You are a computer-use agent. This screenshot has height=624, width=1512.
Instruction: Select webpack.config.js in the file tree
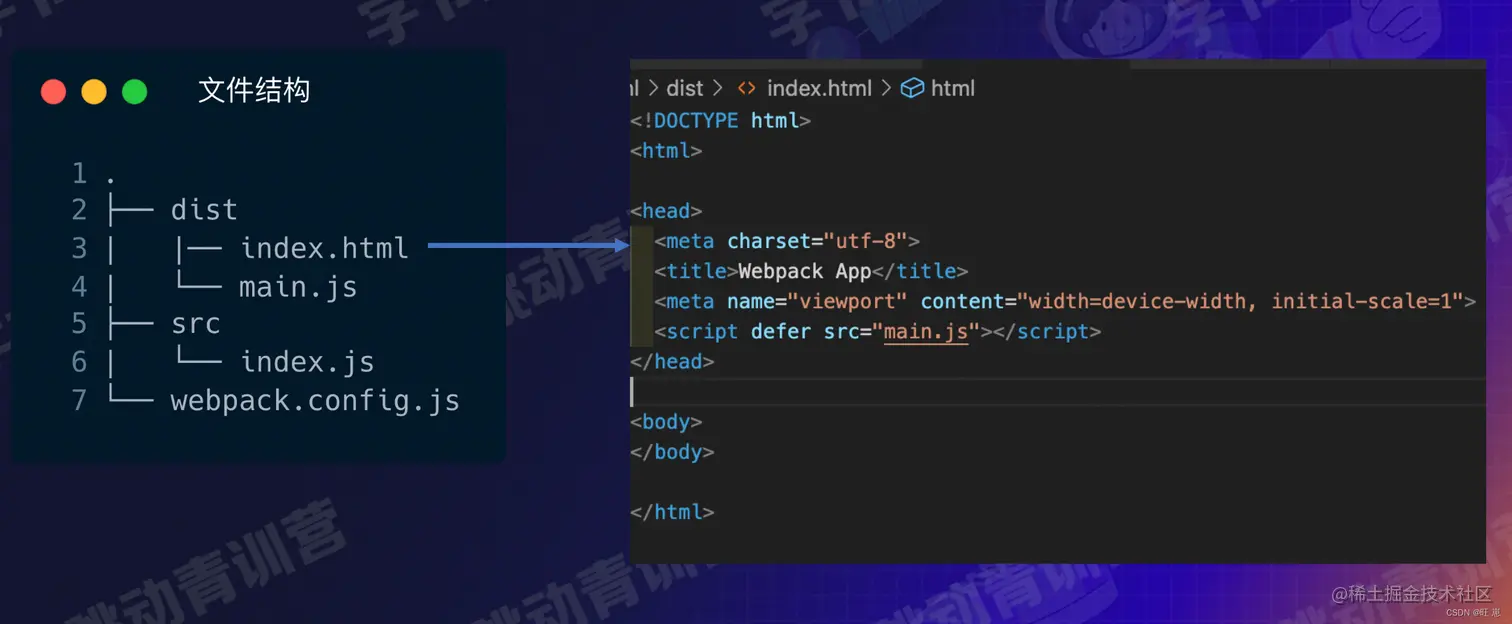(315, 401)
